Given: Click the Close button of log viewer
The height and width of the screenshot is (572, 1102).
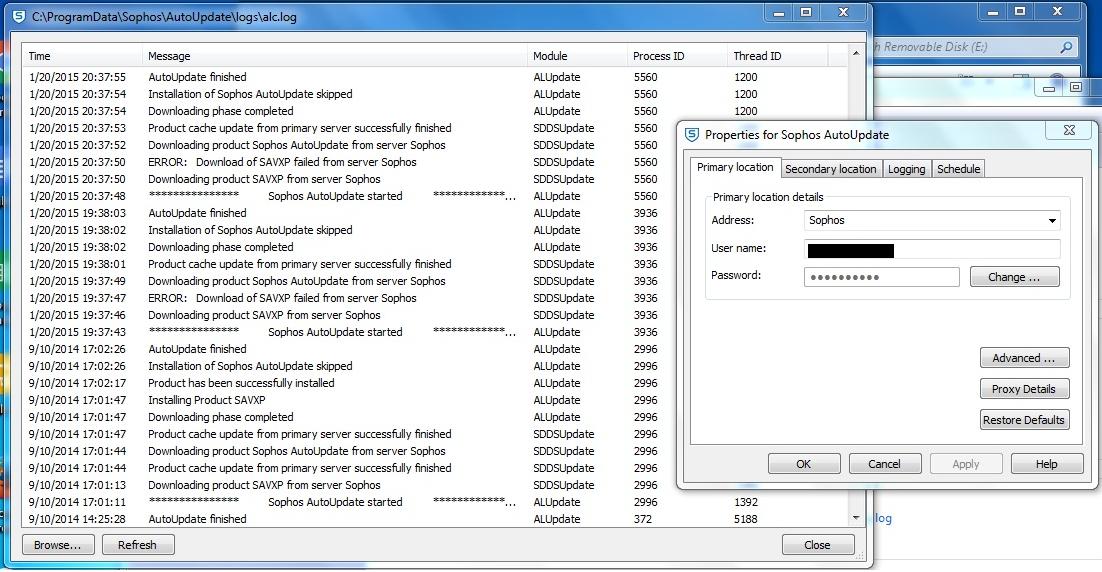Looking at the screenshot, I should click(x=817, y=545).
